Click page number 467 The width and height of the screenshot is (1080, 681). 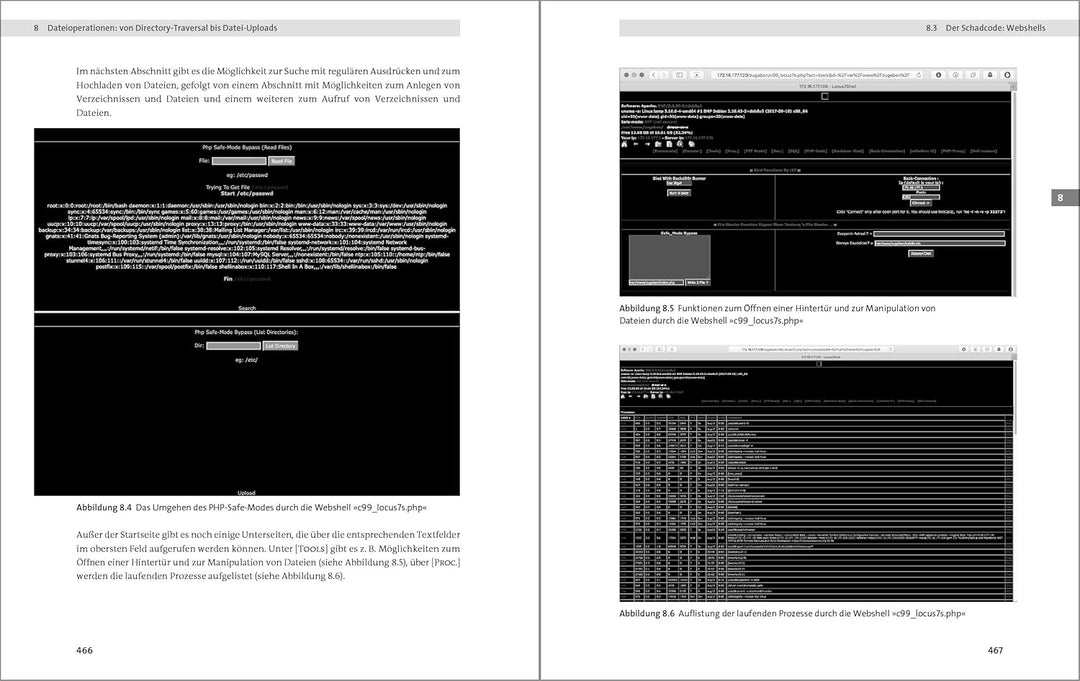pos(995,650)
